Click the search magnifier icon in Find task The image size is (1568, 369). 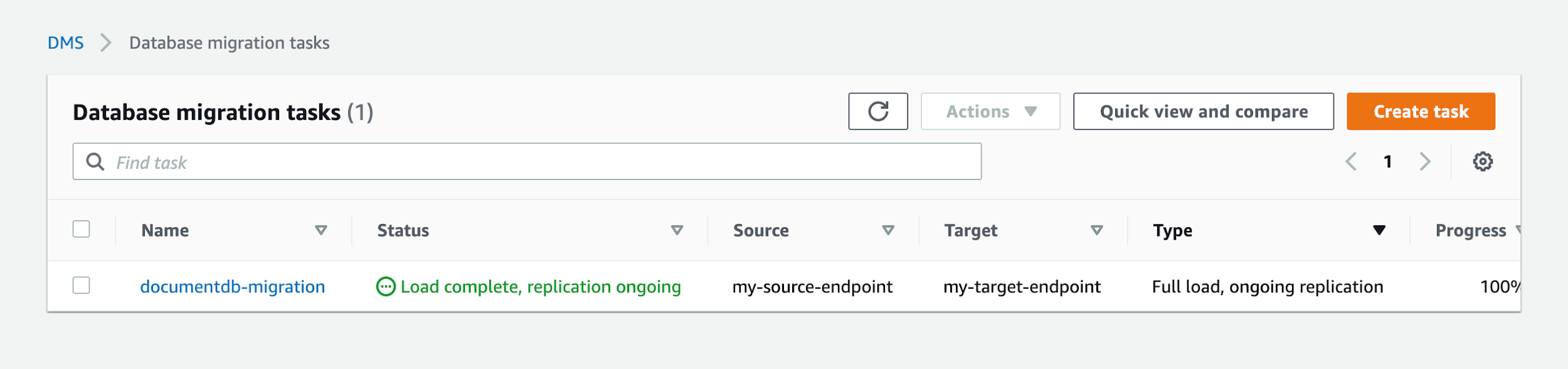click(x=95, y=162)
